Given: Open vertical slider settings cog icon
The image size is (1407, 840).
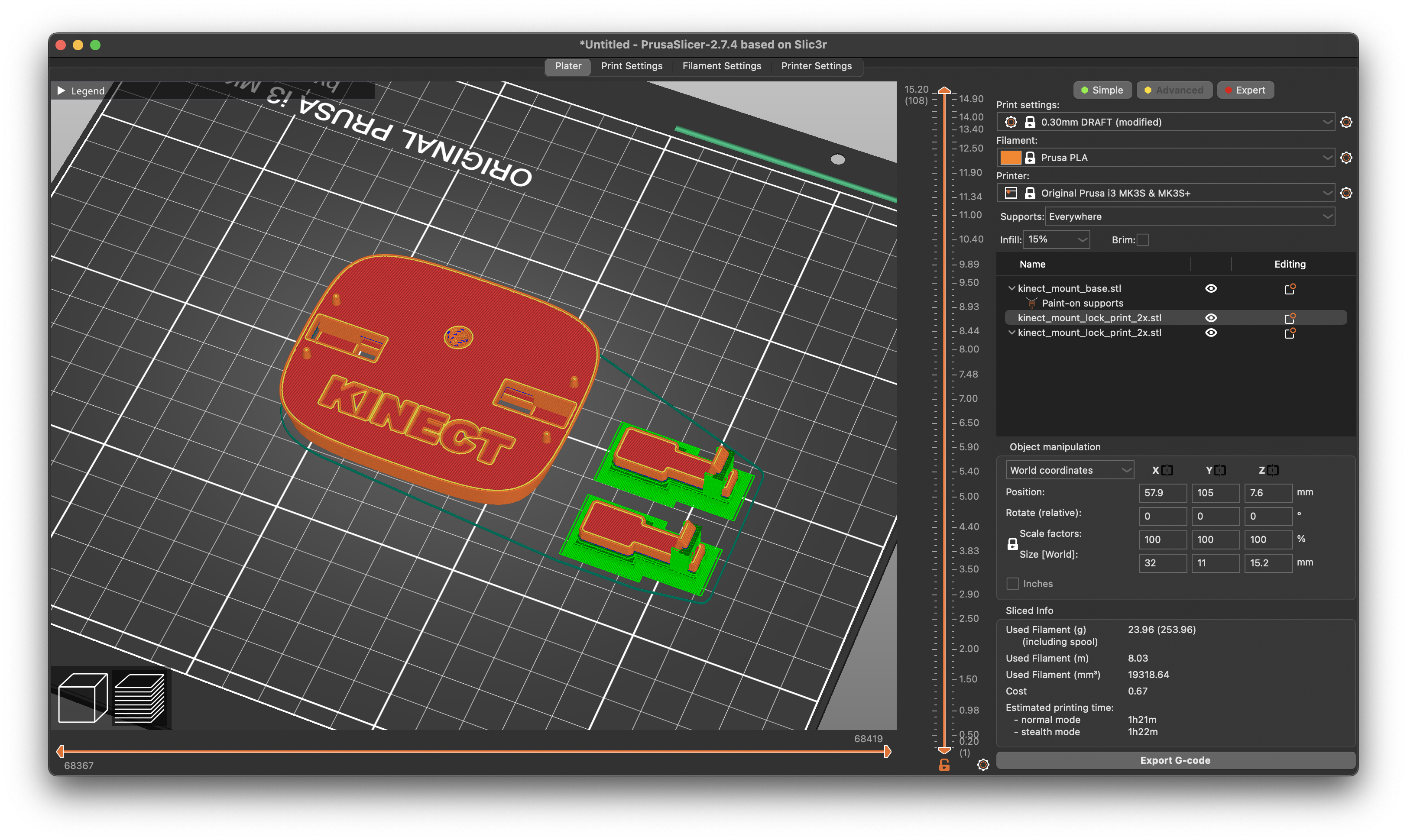Looking at the screenshot, I should click(983, 765).
